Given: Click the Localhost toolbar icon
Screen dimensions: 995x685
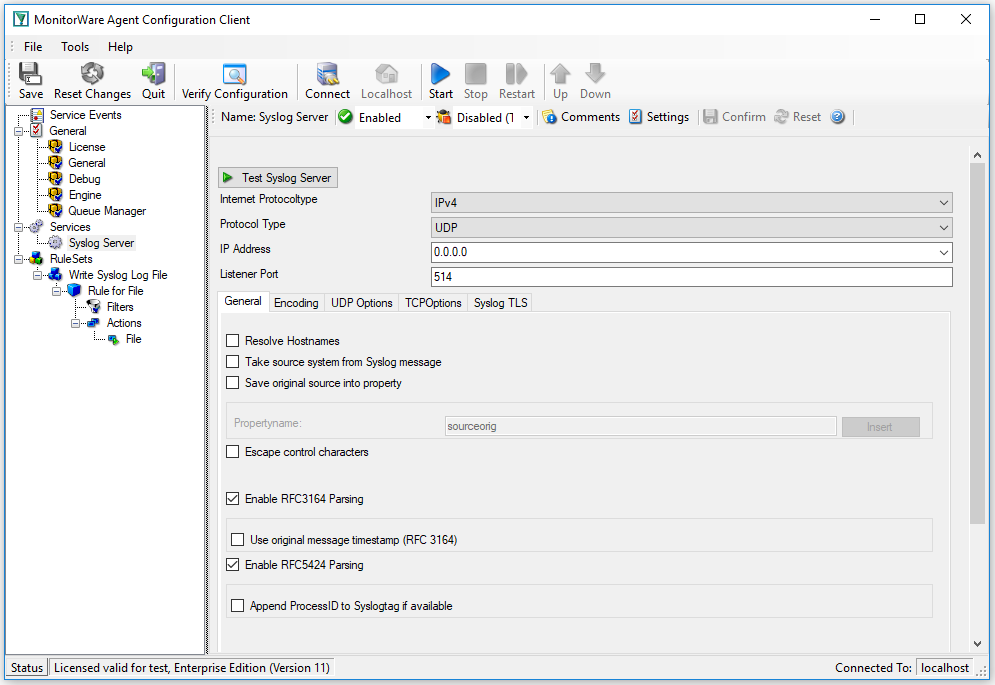Looking at the screenshot, I should coord(386,74).
